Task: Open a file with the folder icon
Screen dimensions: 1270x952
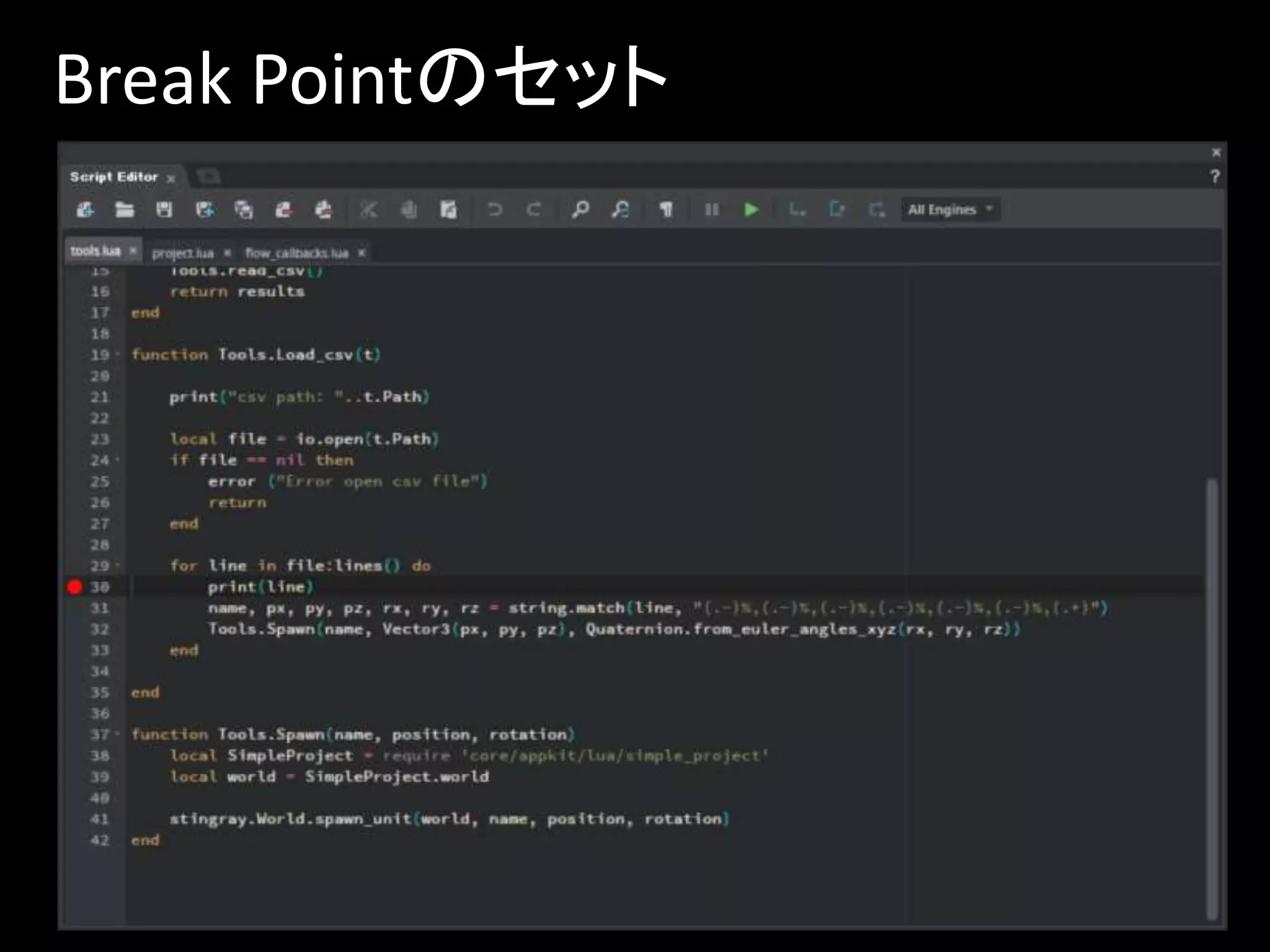Action: click(x=125, y=209)
